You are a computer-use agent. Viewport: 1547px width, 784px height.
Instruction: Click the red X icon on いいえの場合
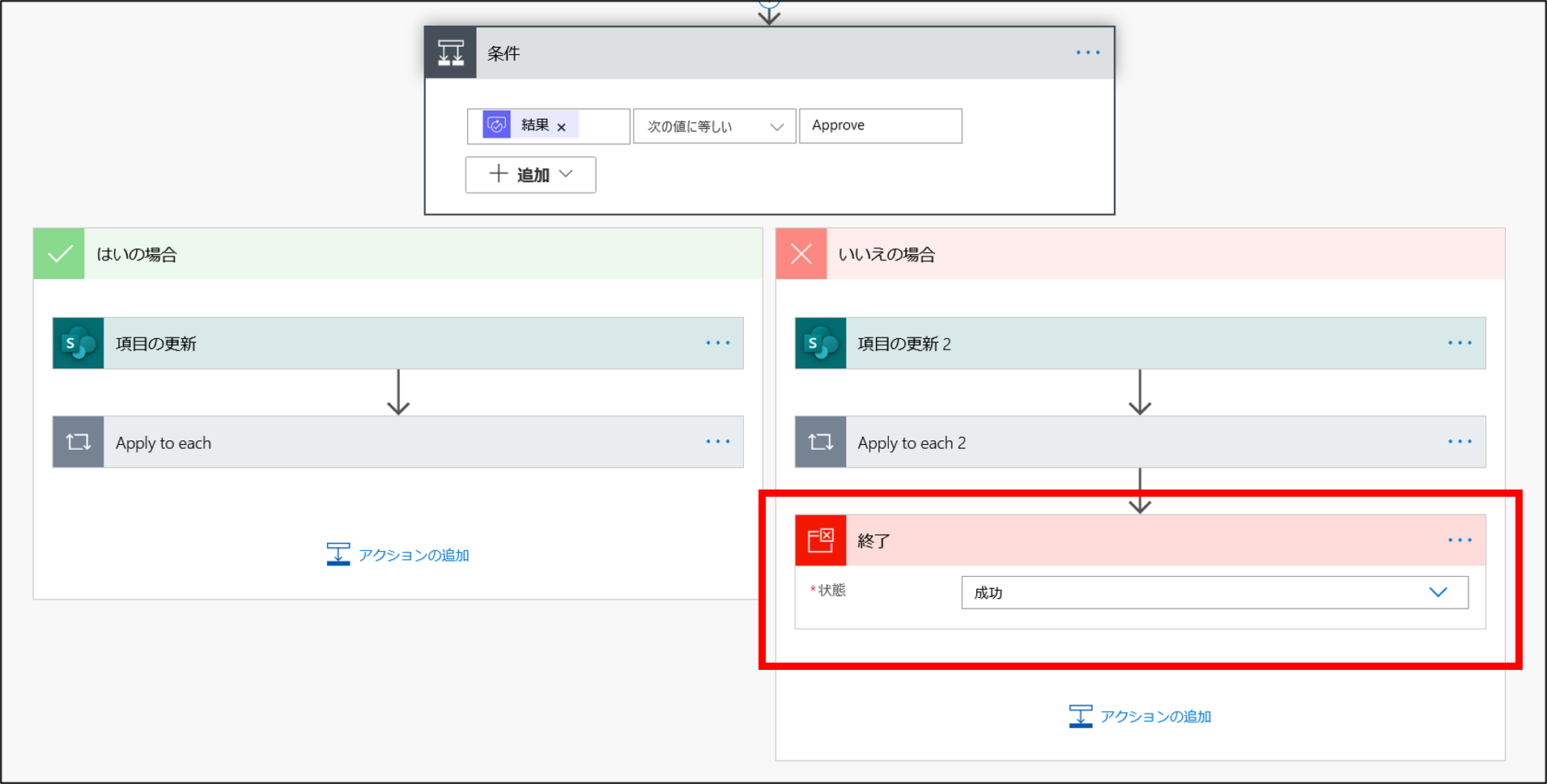(x=801, y=253)
